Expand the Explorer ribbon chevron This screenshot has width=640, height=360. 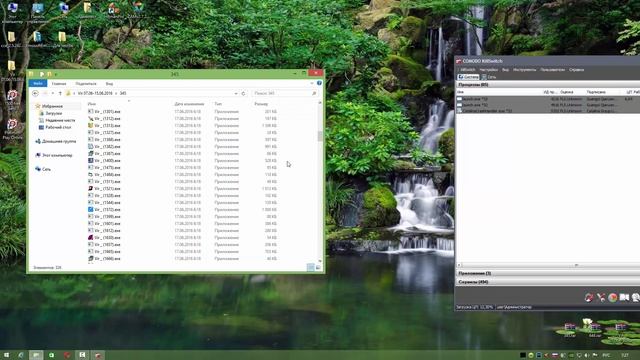tap(312, 83)
